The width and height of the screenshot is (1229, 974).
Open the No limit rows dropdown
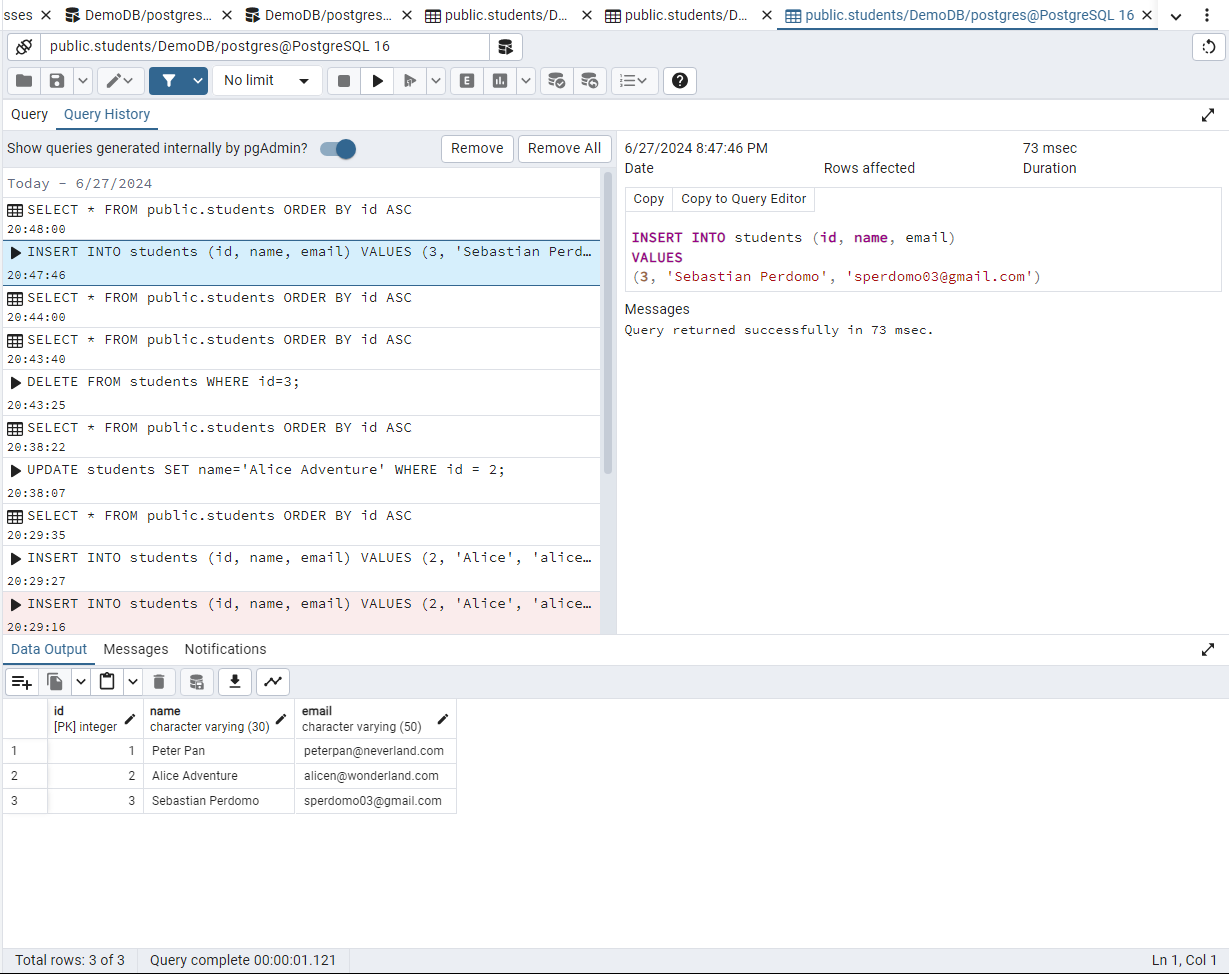[x=267, y=81]
